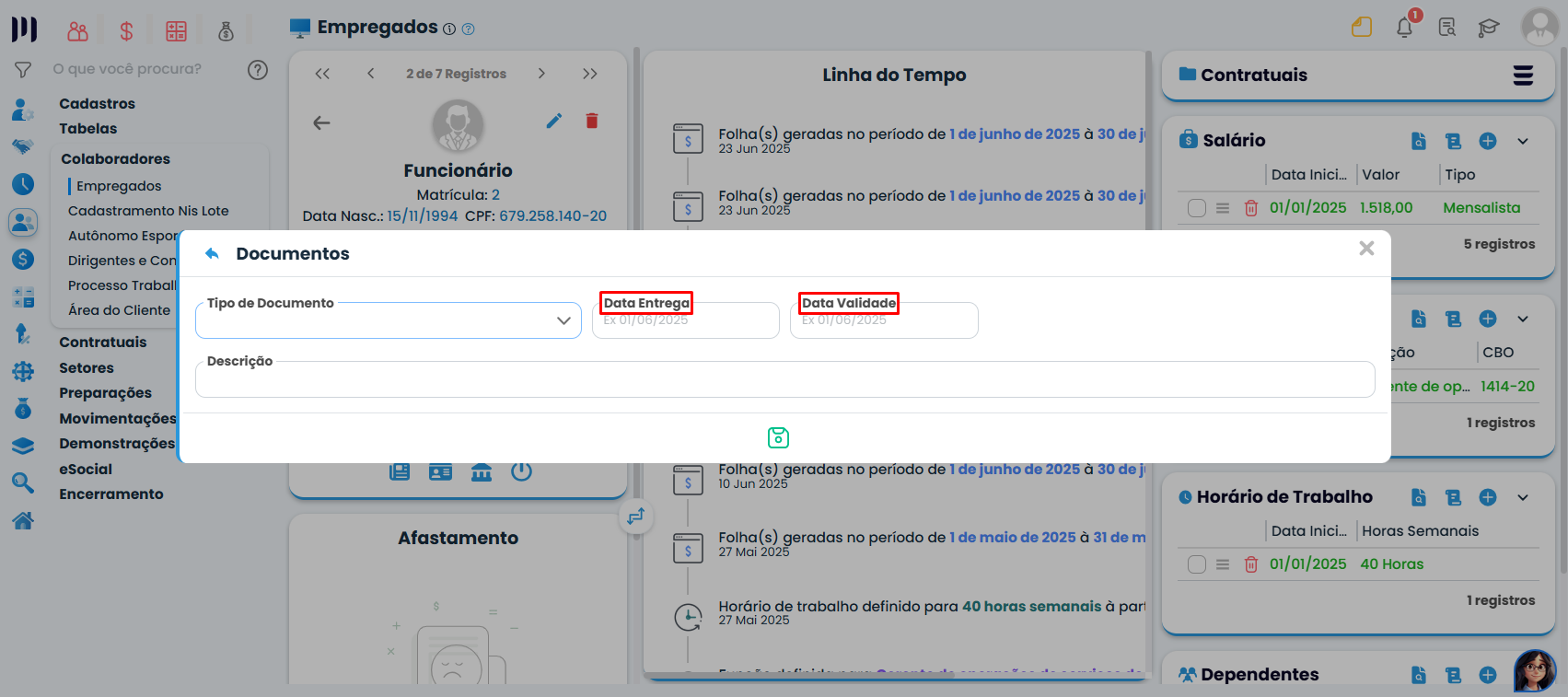Click the 'Mensalista' value in the Salário row

pos(1481,208)
